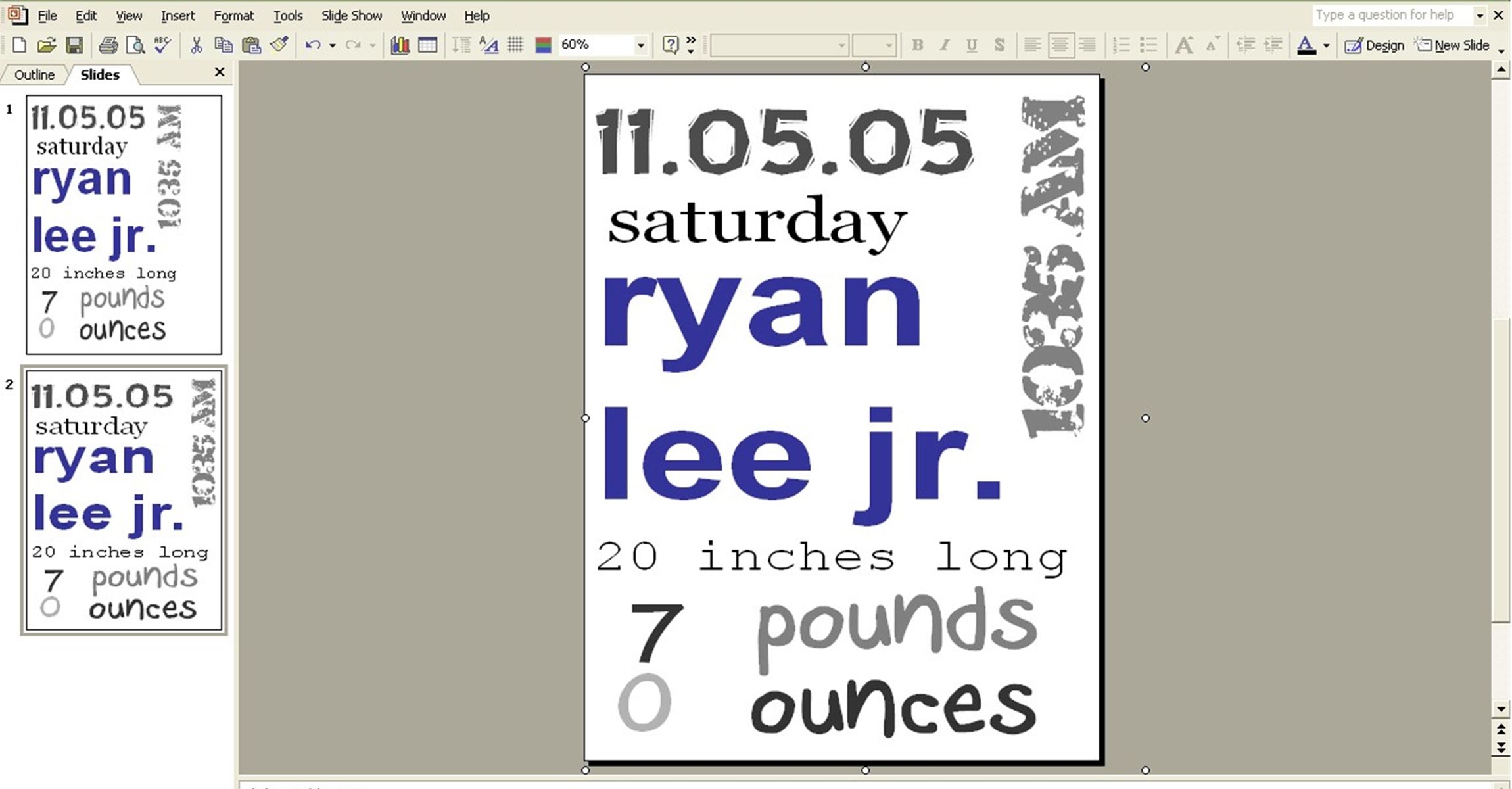Toggle center text alignment
Image resolution: width=1512 pixels, height=789 pixels.
(x=1060, y=45)
